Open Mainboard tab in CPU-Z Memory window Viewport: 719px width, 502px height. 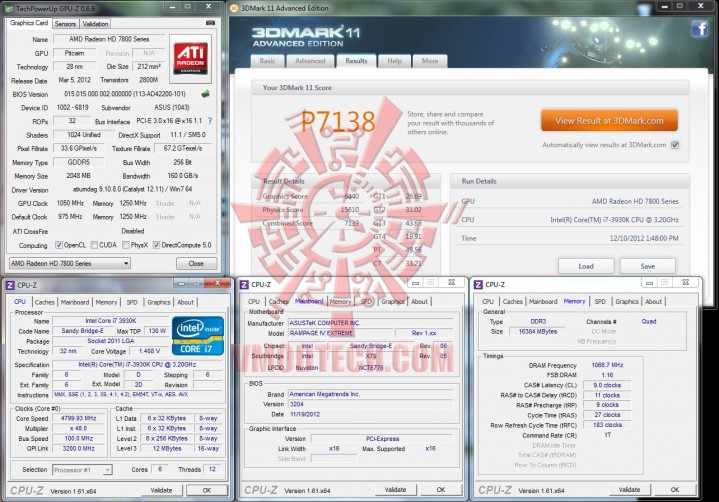(x=543, y=302)
